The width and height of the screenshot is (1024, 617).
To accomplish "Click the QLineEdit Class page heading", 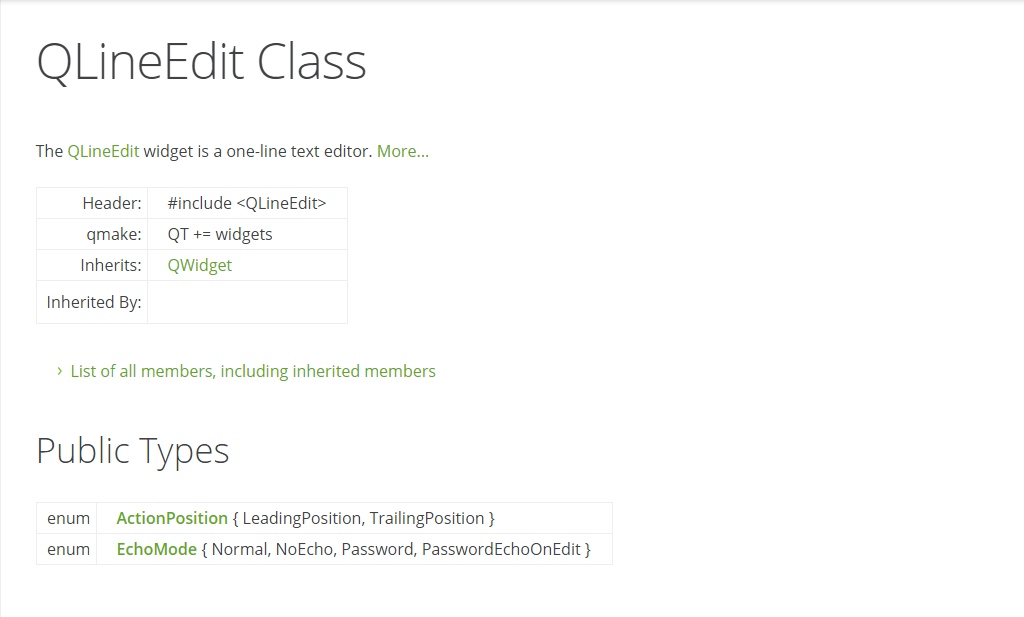I will [x=201, y=62].
